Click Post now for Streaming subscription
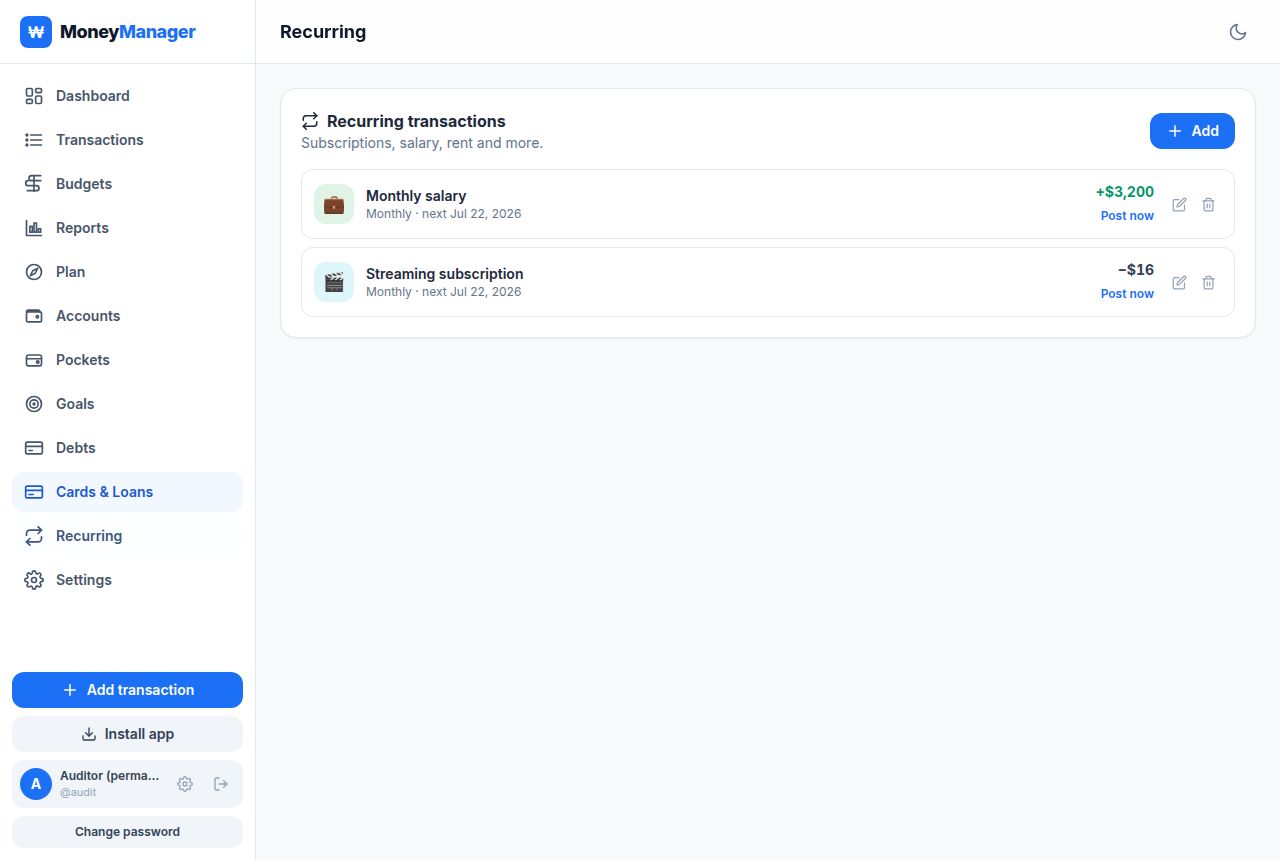The image size is (1280, 860). 1127,294
